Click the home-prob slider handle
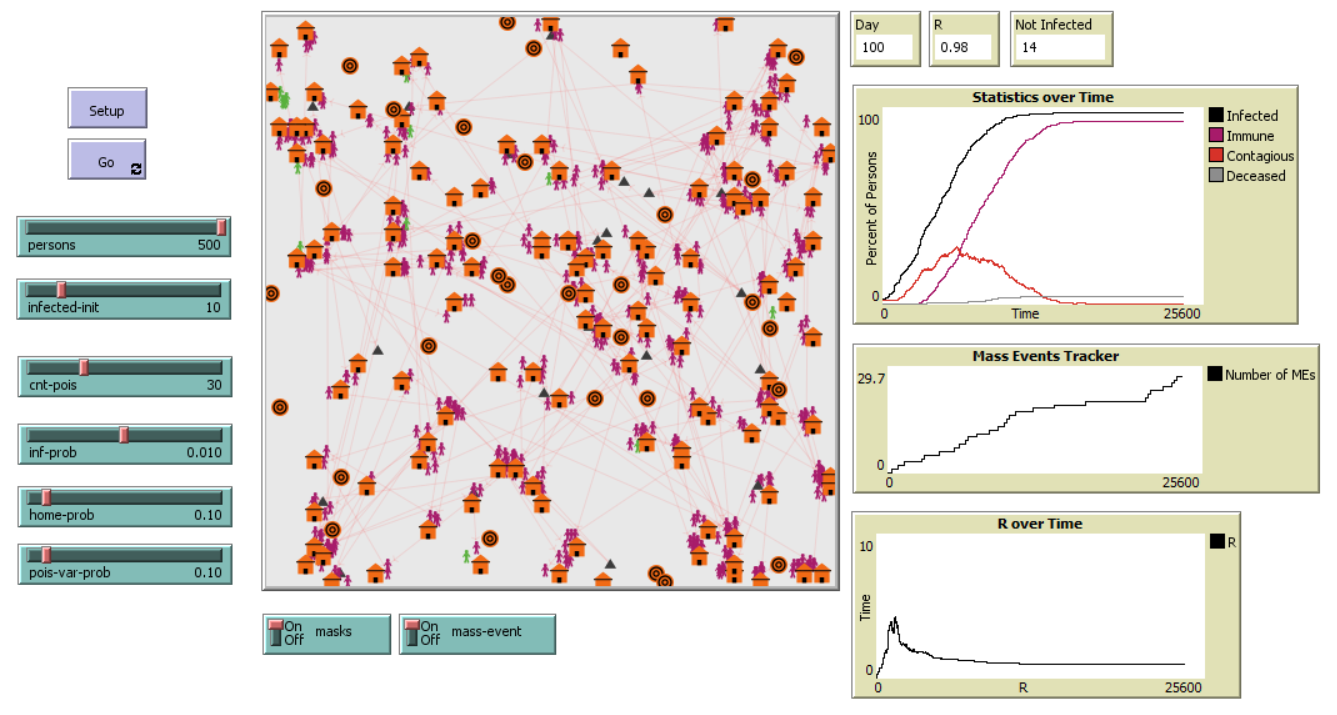The image size is (1337, 715). (46, 497)
